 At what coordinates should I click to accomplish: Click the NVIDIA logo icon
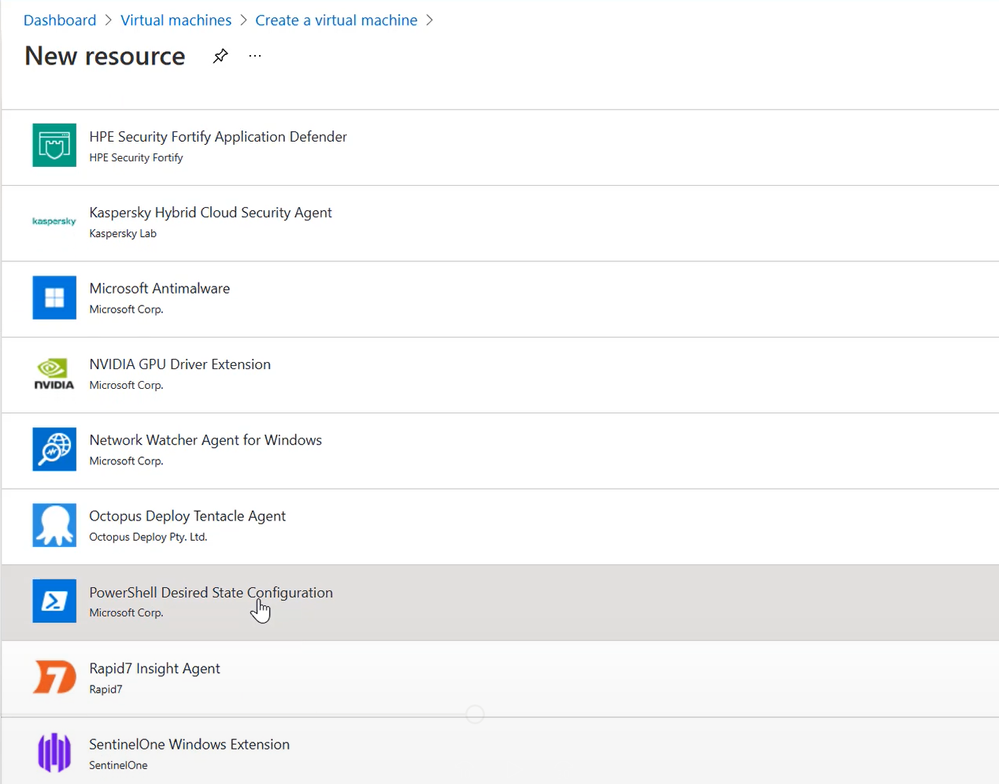pyautogui.click(x=54, y=374)
